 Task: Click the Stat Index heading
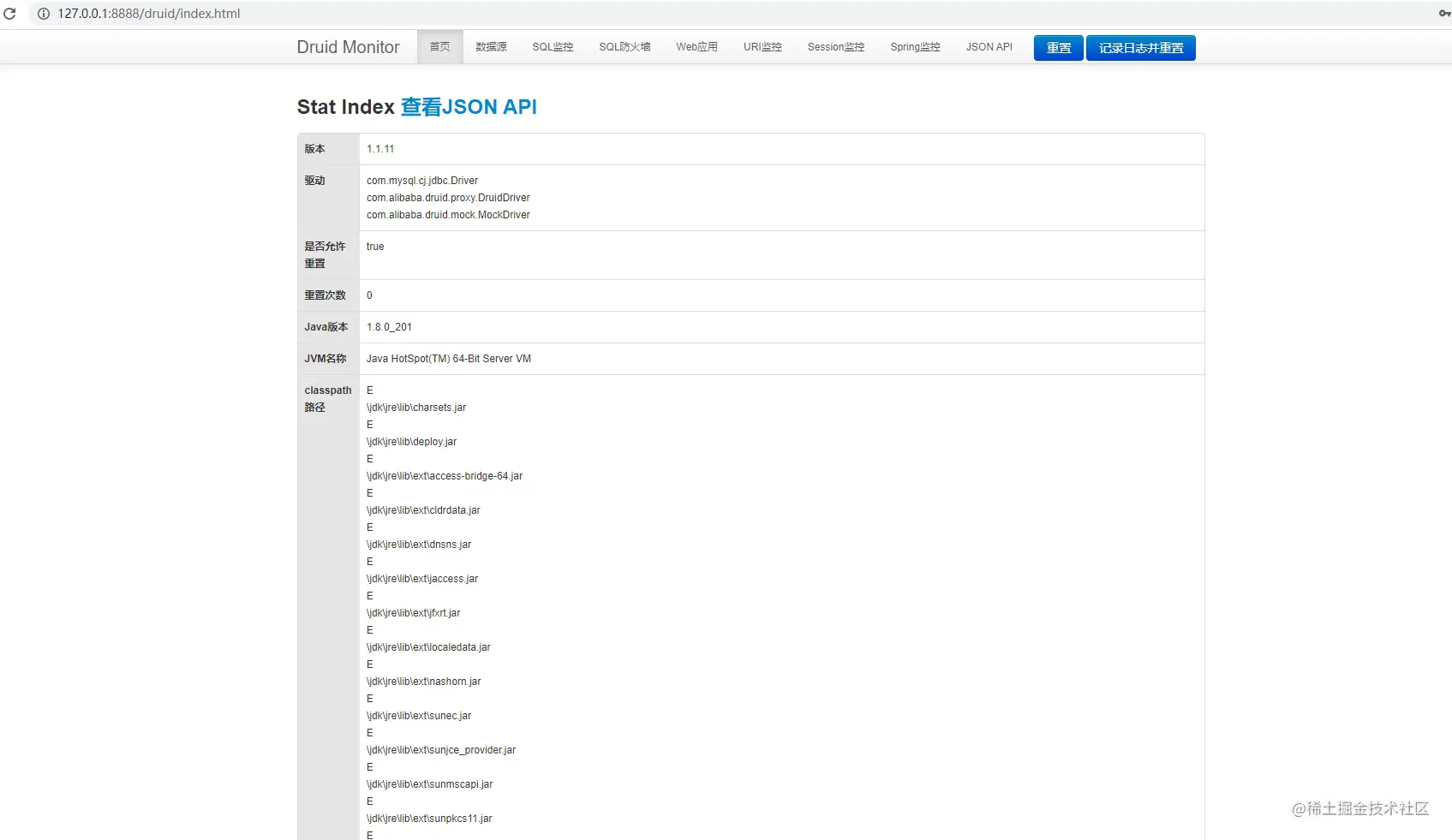(346, 107)
